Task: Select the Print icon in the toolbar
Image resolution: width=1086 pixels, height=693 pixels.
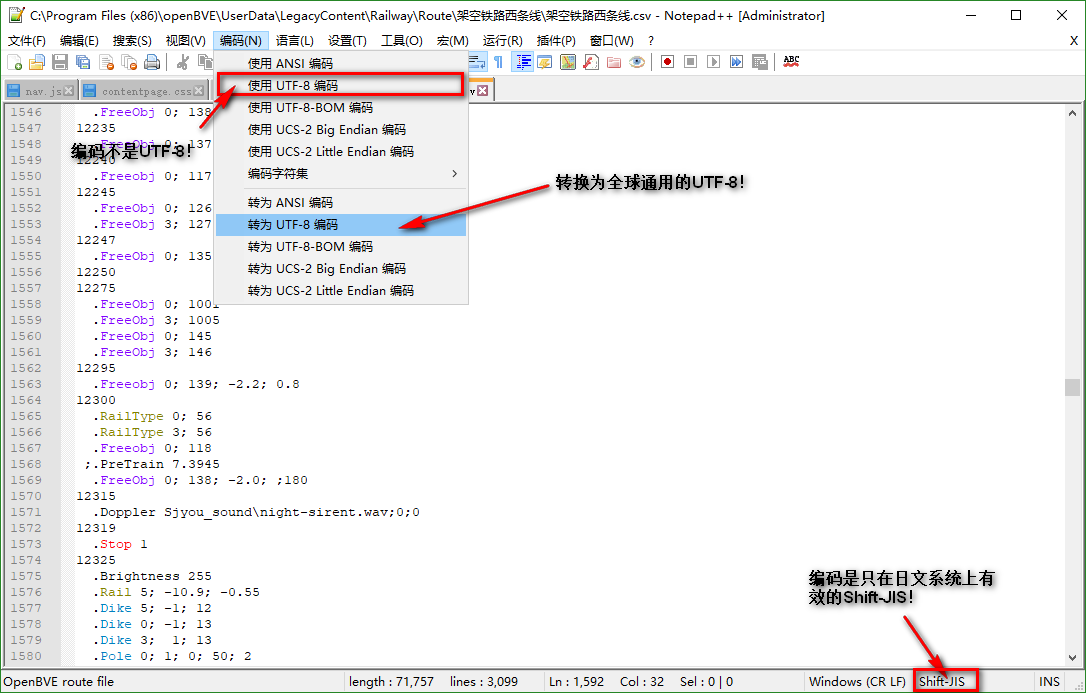Action: (151, 62)
